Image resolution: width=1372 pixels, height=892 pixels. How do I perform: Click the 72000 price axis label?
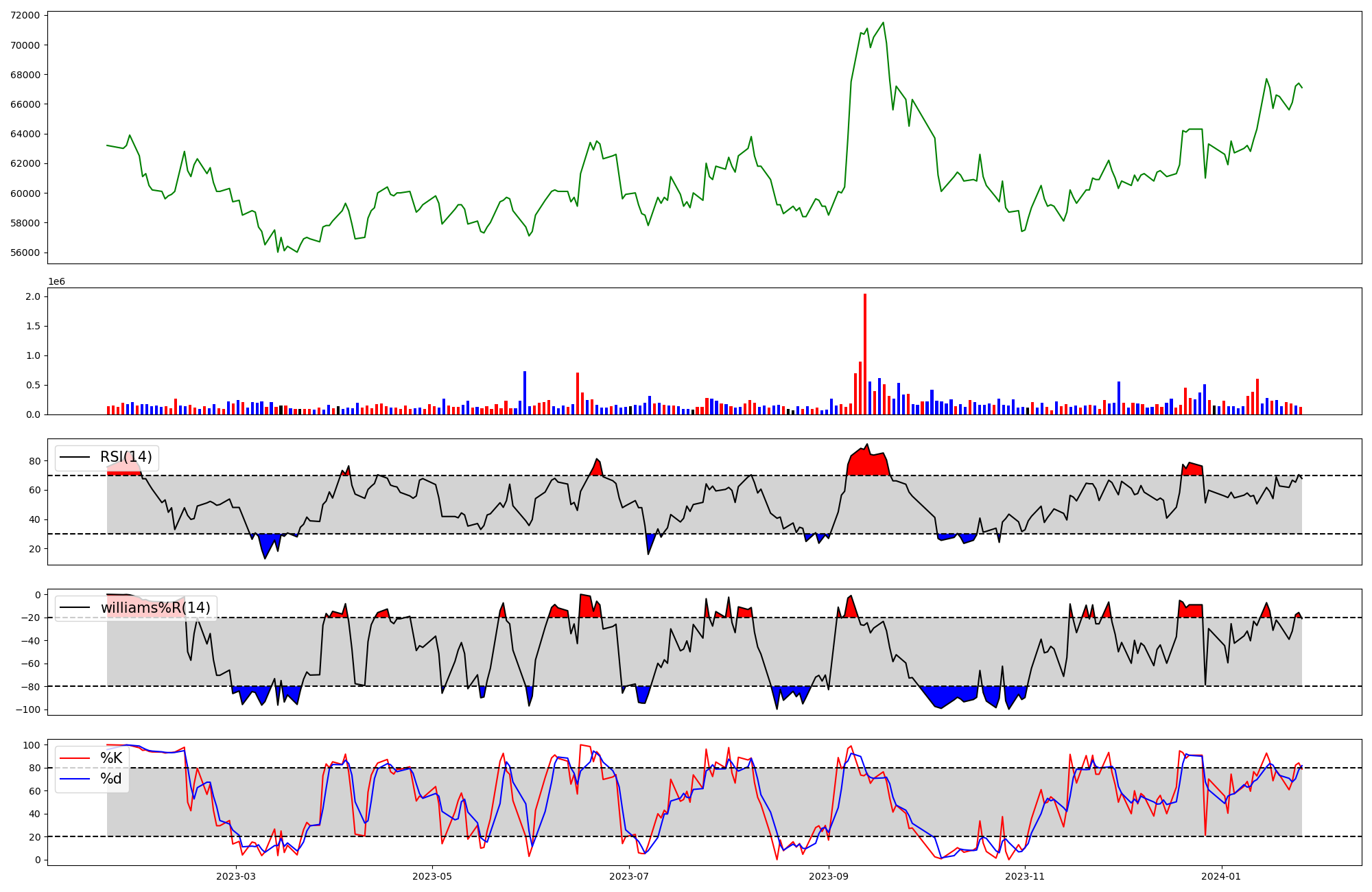[x=25, y=15]
